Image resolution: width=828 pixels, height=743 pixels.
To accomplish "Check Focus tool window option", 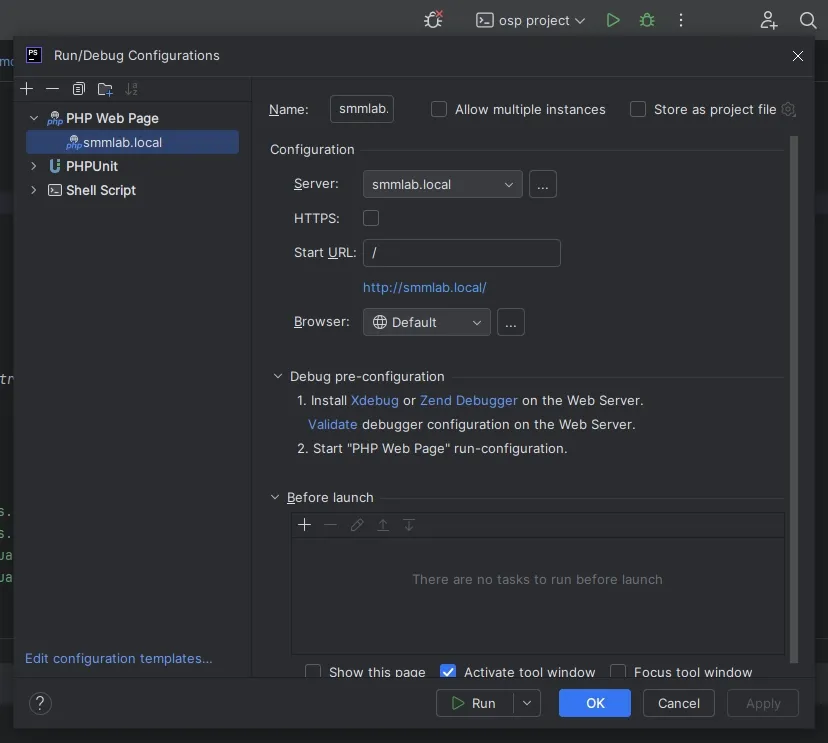I will pyautogui.click(x=618, y=672).
